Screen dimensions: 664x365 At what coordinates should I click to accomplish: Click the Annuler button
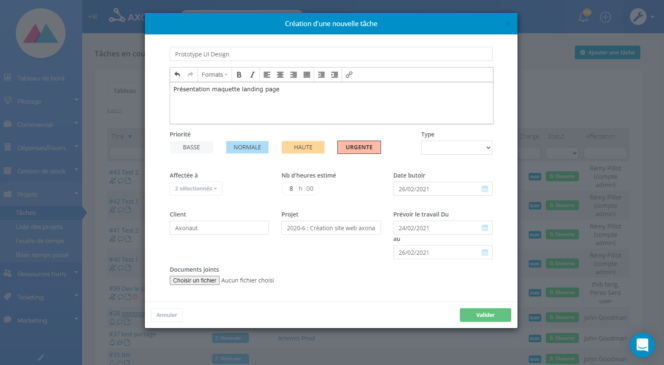click(166, 315)
